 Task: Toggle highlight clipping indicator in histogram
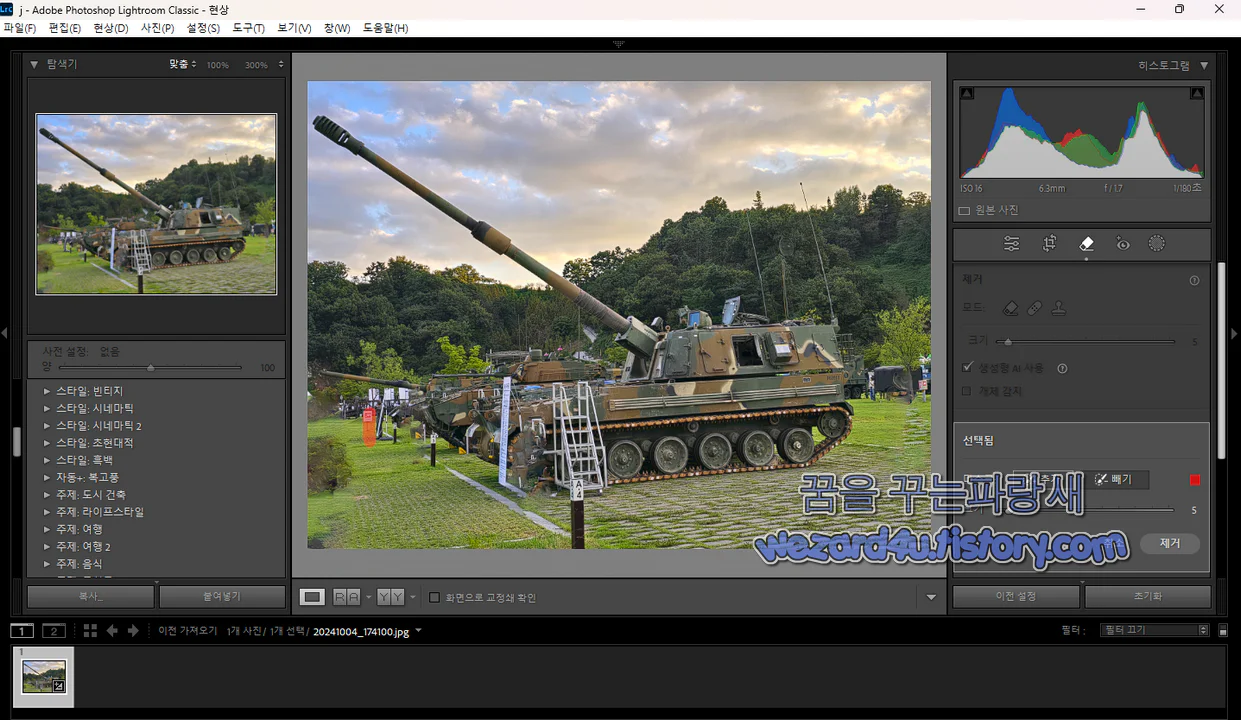click(1197, 93)
